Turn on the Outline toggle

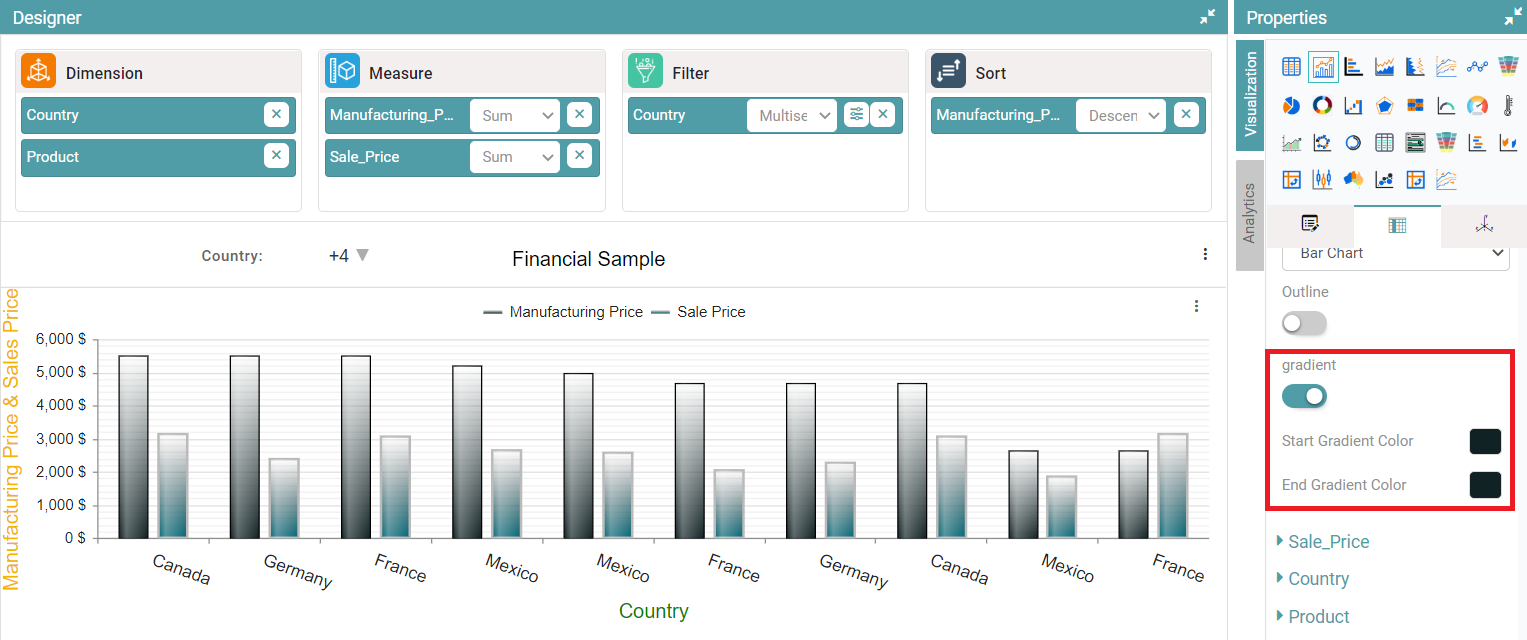1304,323
